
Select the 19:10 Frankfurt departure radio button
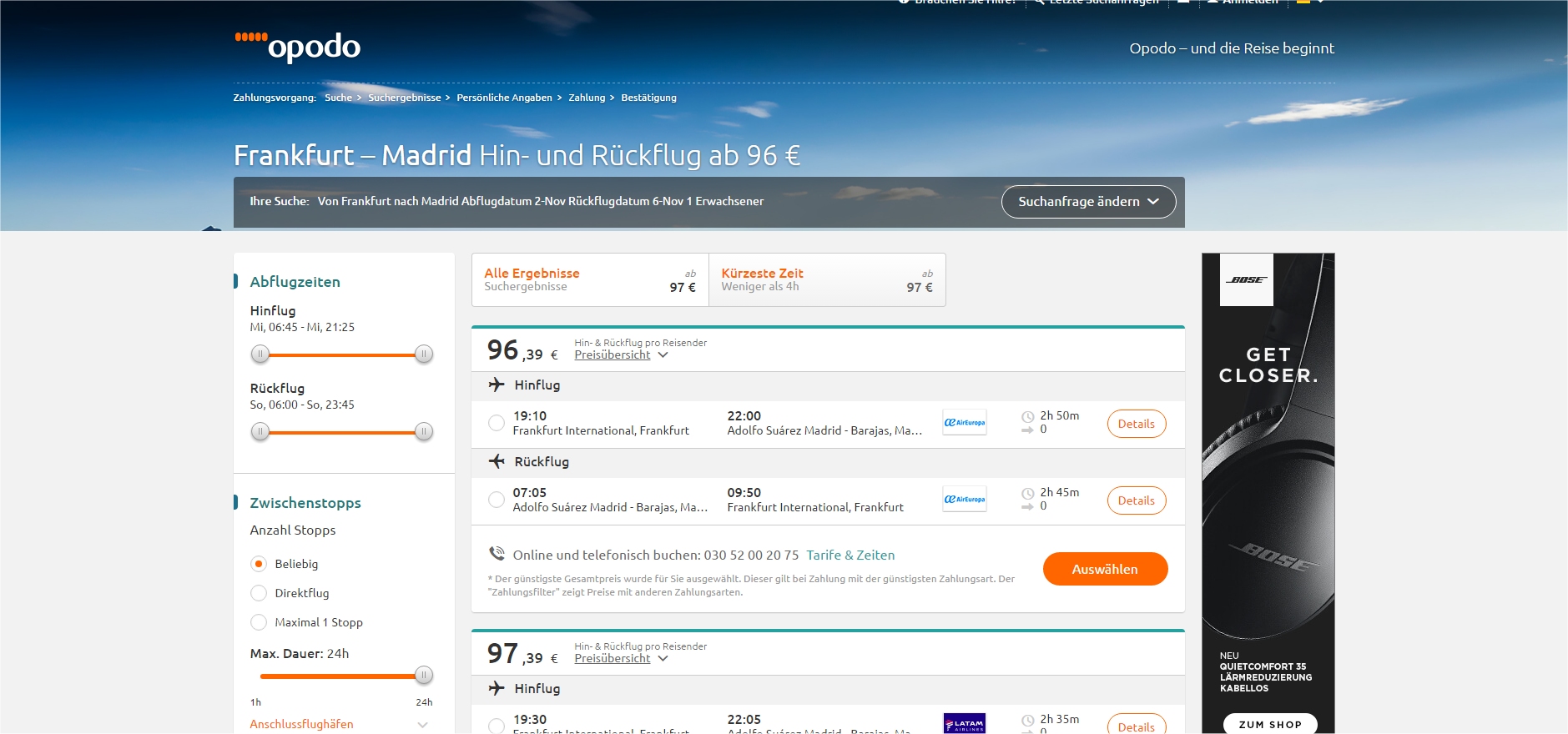(497, 423)
